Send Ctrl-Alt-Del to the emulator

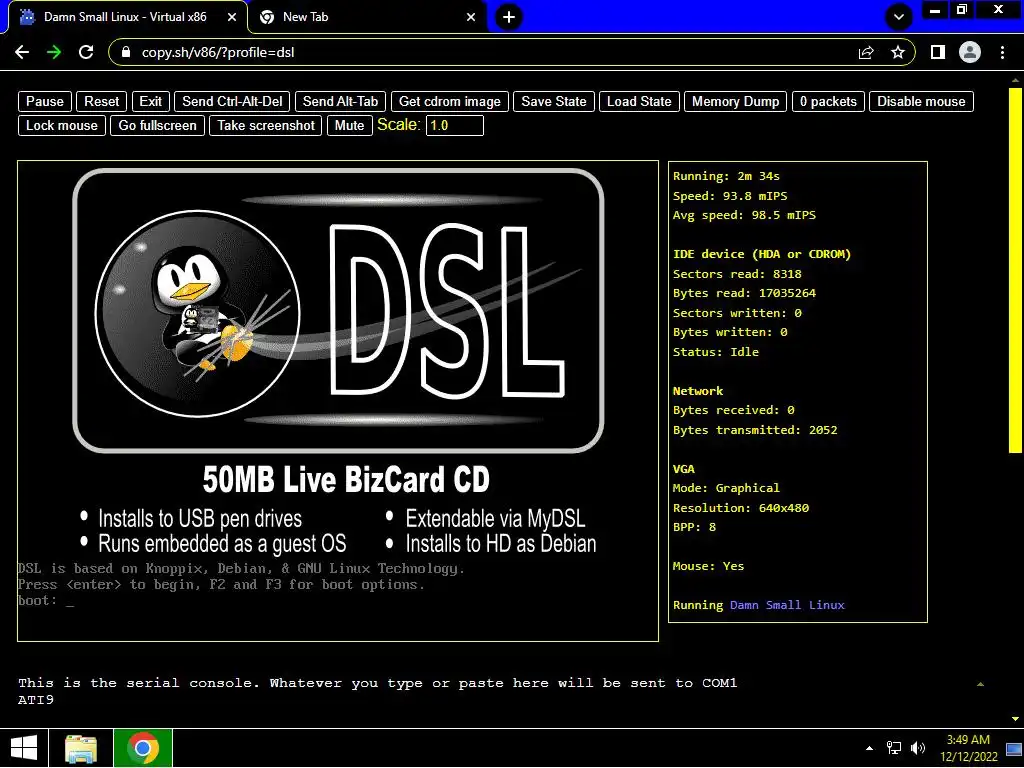point(232,101)
